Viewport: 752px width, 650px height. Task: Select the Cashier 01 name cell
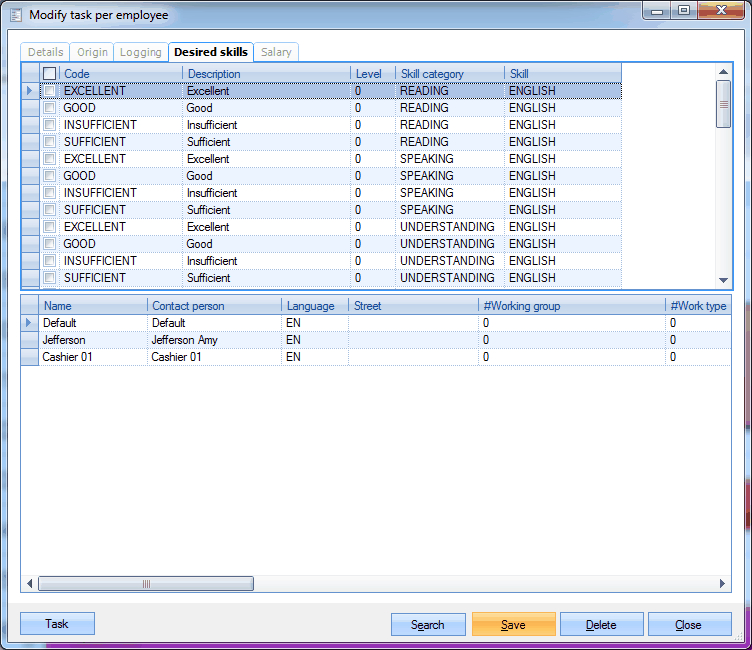click(93, 357)
